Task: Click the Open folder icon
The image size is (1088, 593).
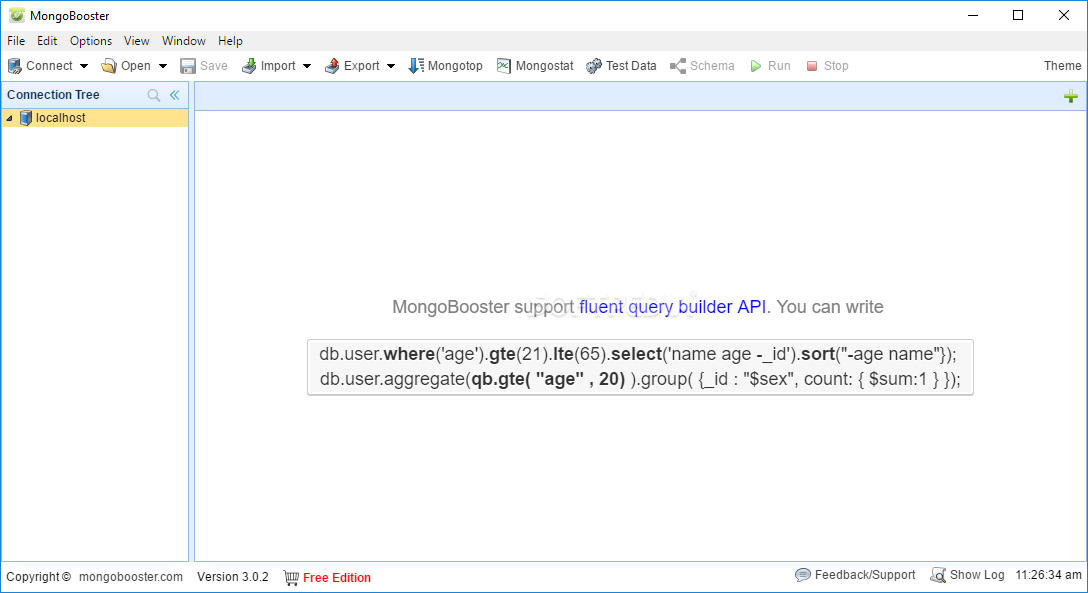Action: click(108, 66)
